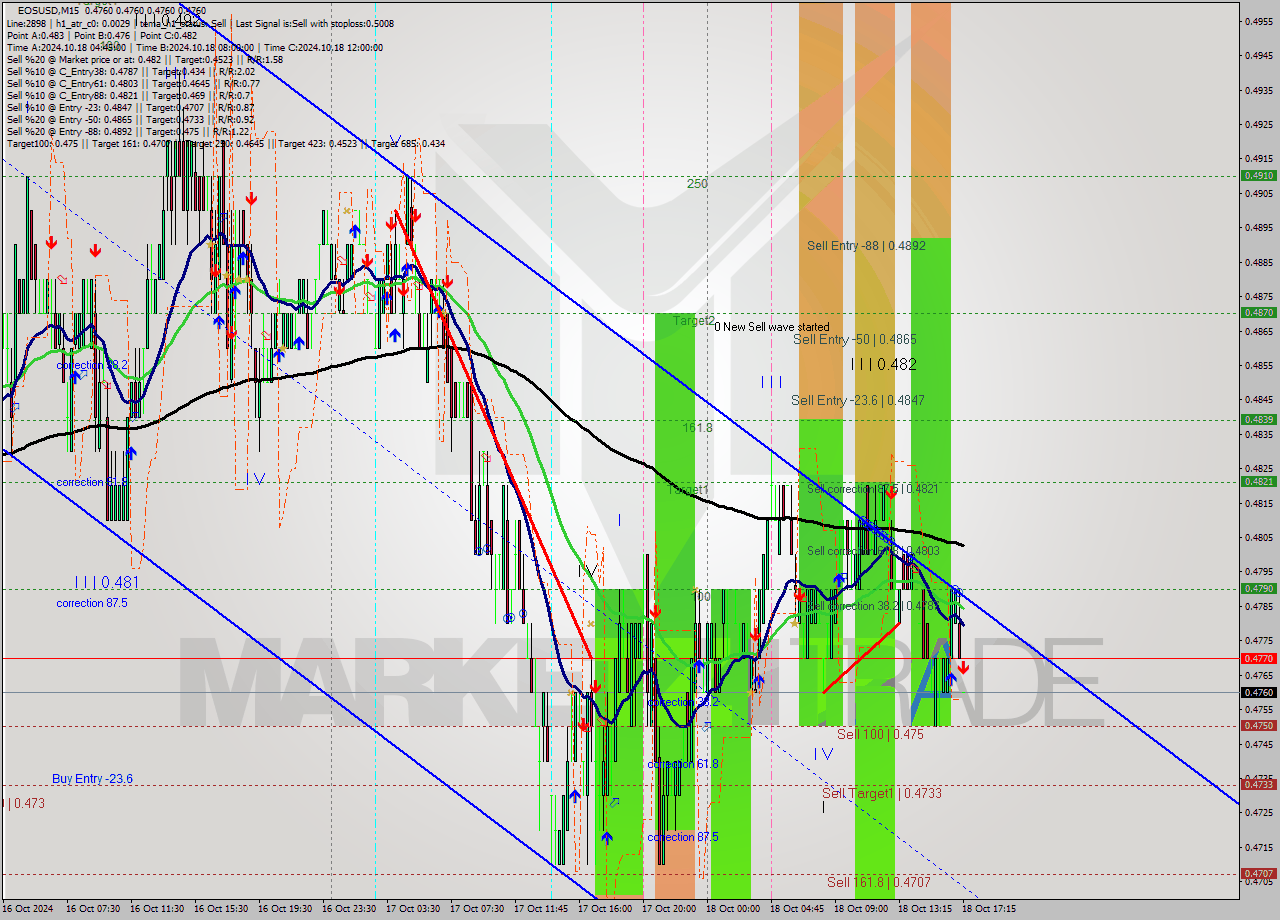Click the 'Sell 161.8 | 0.4707' label
This screenshot has width=1280, height=920.
pyautogui.click(x=879, y=882)
